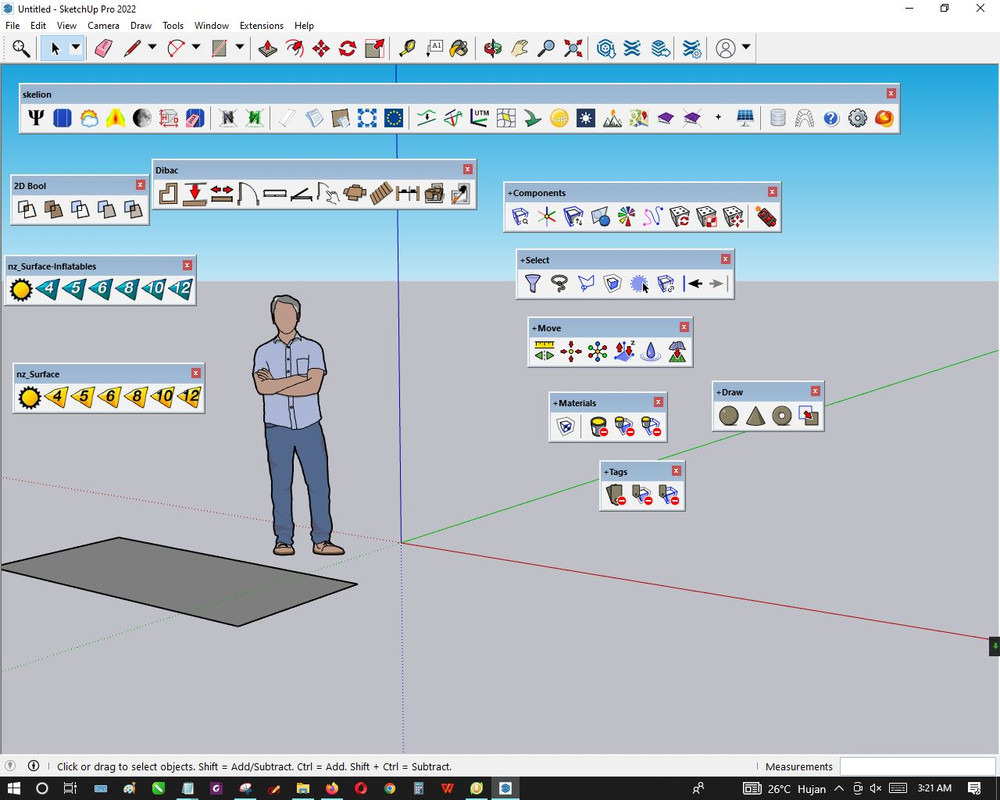This screenshot has width=1000, height=800.
Task: Select the Eraser tool in main toolbar
Action: click(x=103, y=48)
